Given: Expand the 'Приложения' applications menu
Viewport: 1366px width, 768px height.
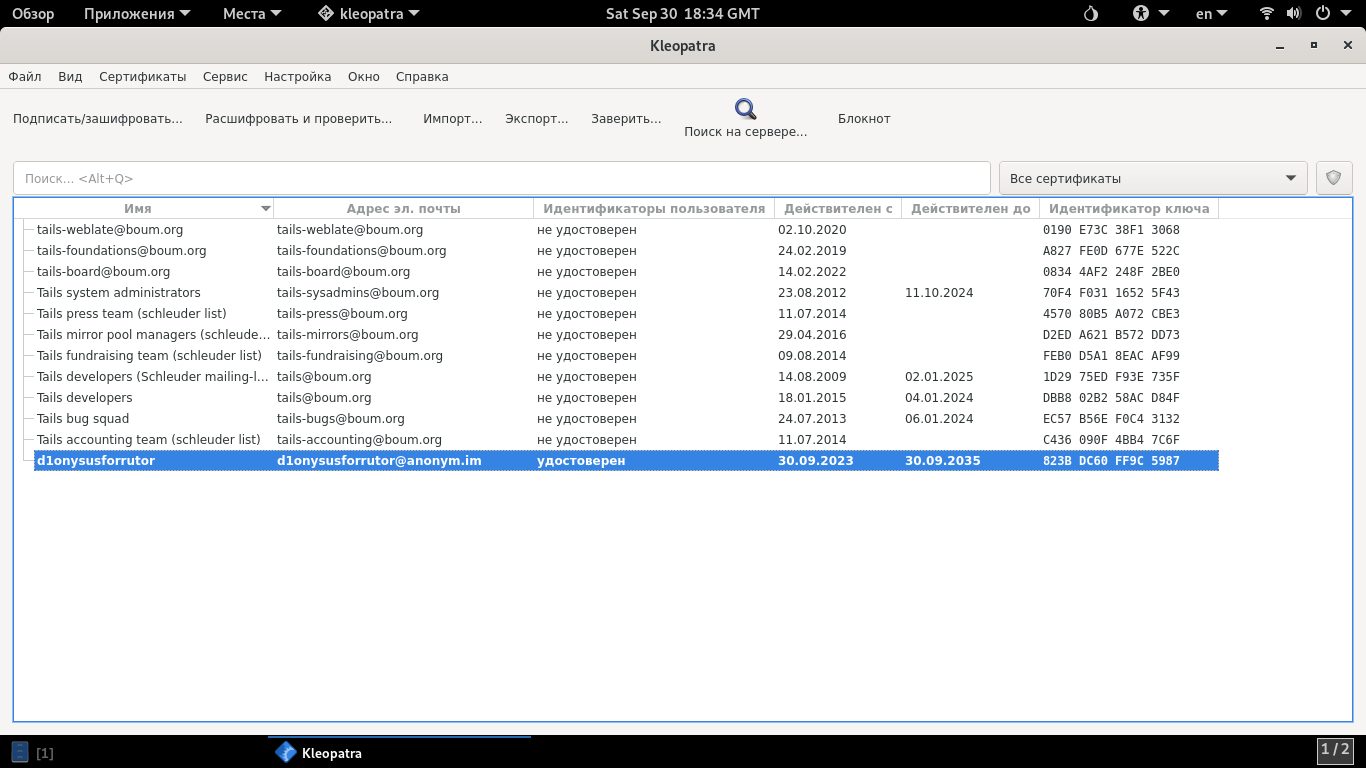Looking at the screenshot, I should (129, 14).
